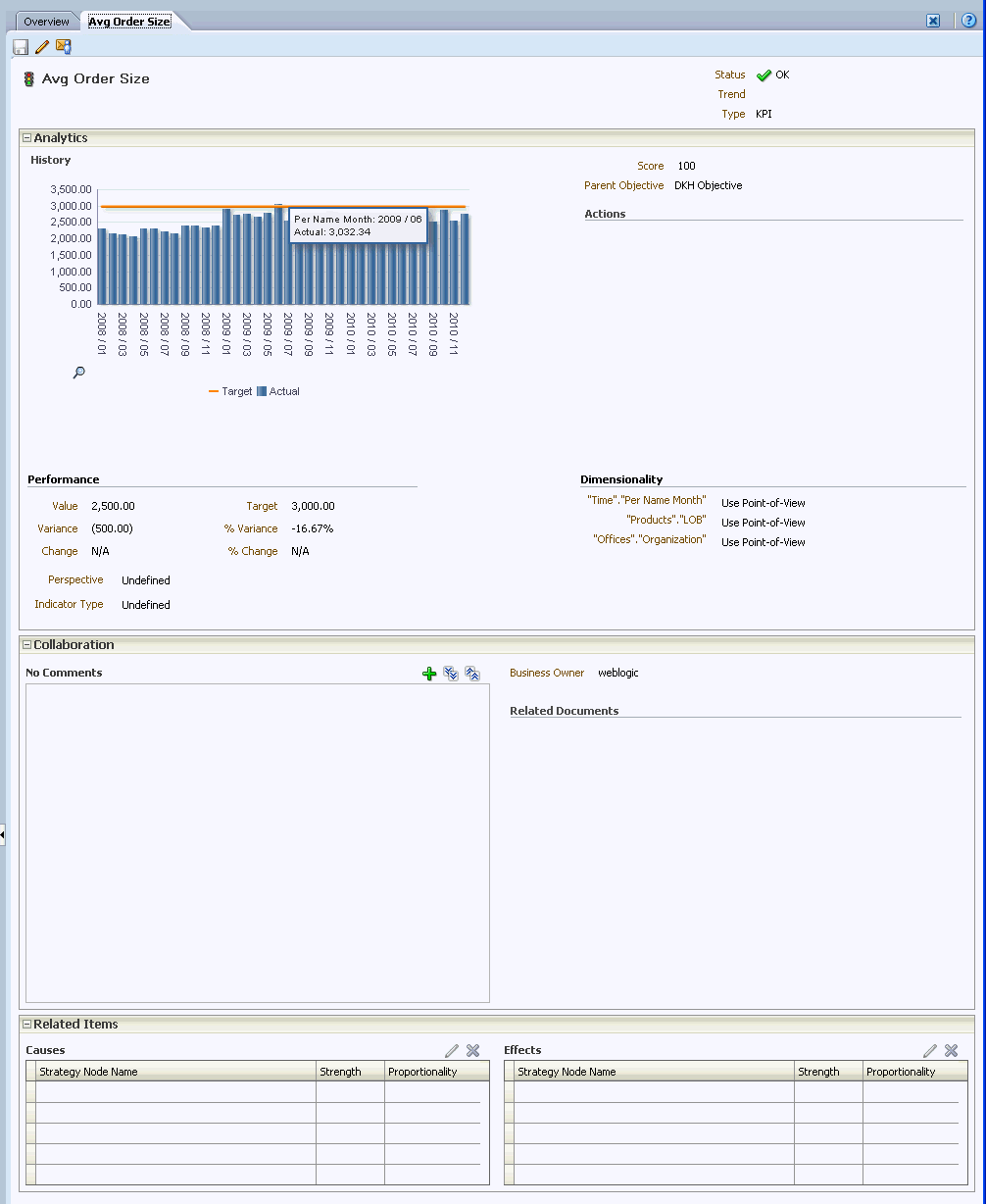Click the pencil Edit icon in the toolbar
986x1204 pixels.
[42, 47]
